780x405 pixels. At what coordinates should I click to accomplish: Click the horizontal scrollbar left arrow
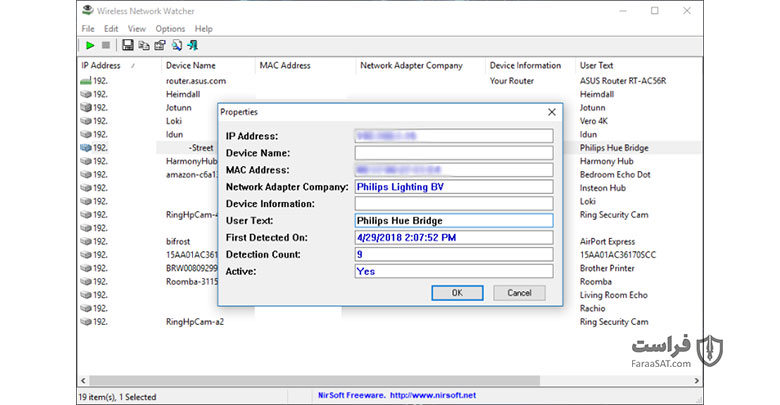[83, 381]
